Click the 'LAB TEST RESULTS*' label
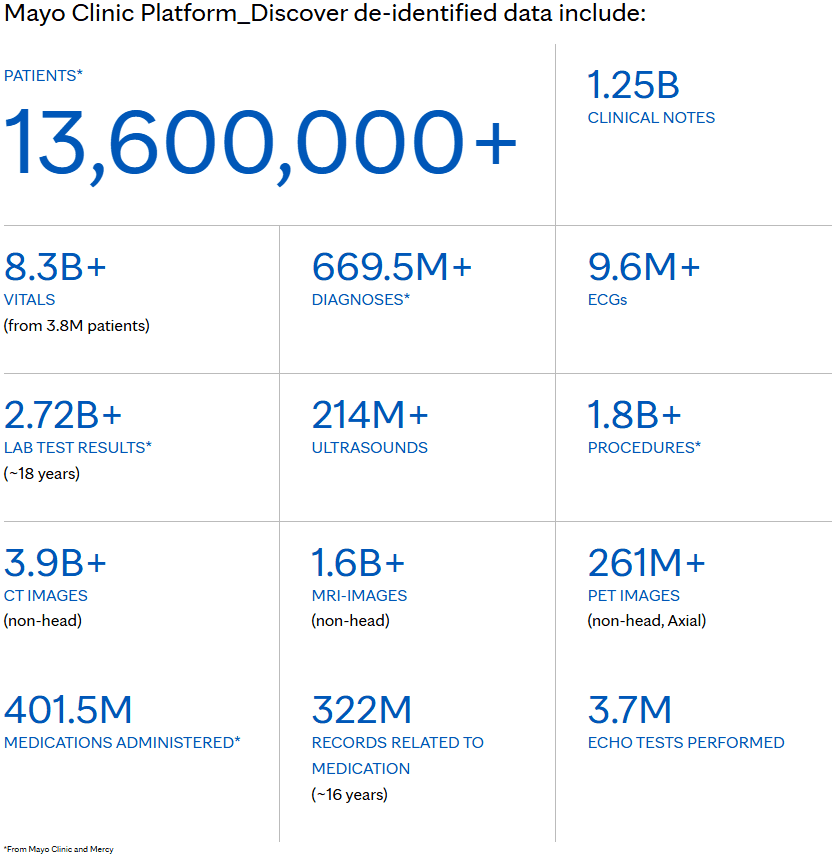Screen dimensions: 833x855 78,448
